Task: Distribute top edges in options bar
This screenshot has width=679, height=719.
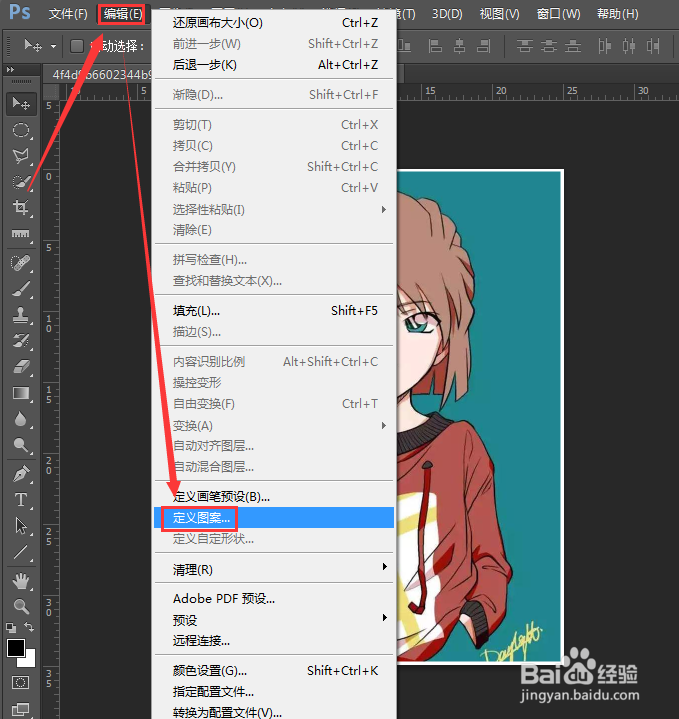Action: [x=524, y=46]
